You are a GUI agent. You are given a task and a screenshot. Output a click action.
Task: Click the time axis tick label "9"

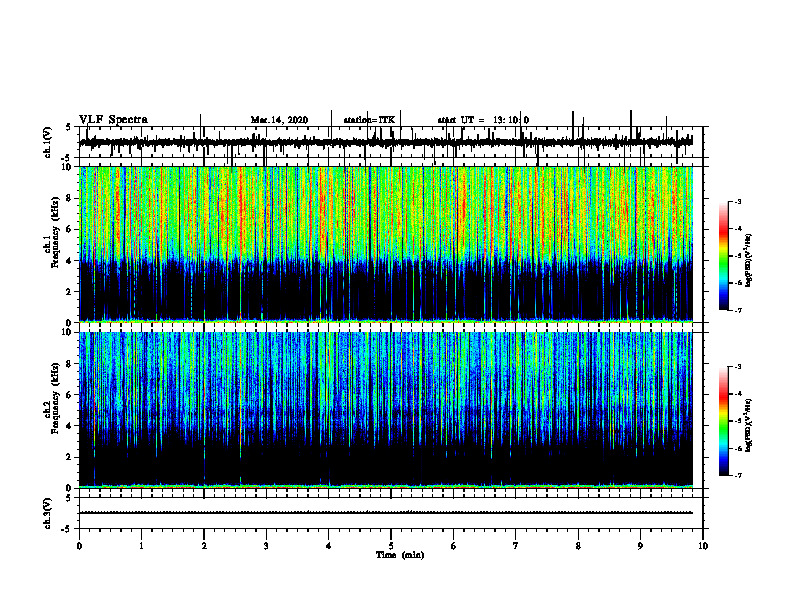point(640,546)
